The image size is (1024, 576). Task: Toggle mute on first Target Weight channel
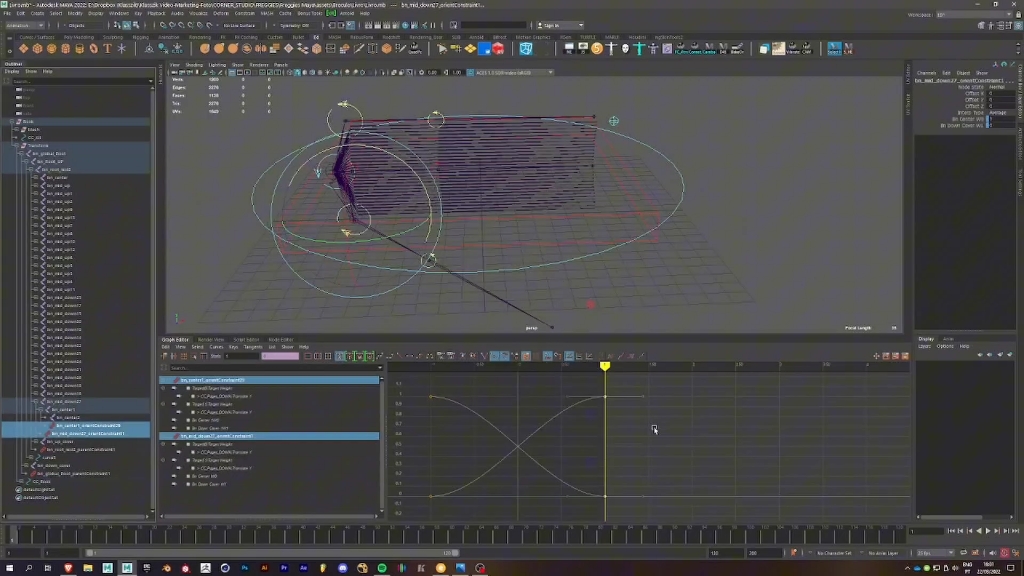coord(174,388)
